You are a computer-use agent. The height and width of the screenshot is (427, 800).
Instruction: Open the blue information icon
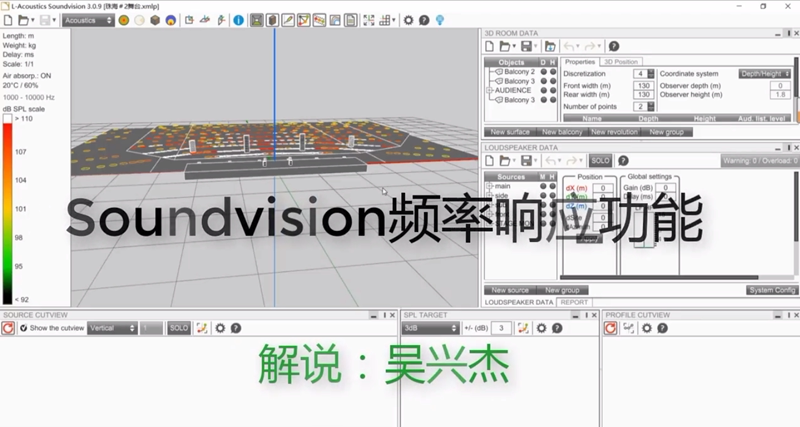[x=238, y=20]
